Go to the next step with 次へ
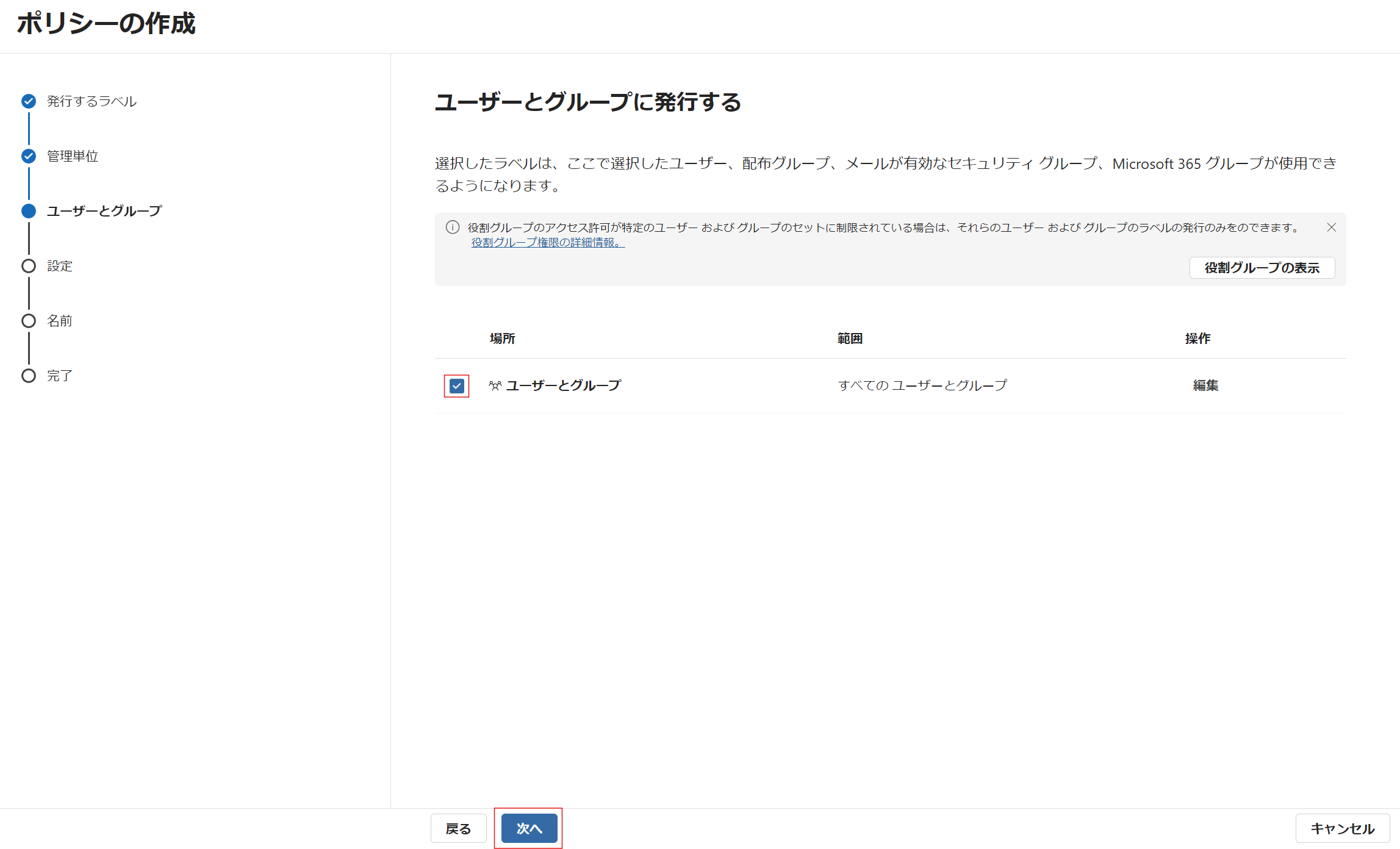The width and height of the screenshot is (1400, 849). pyautogui.click(x=529, y=828)
